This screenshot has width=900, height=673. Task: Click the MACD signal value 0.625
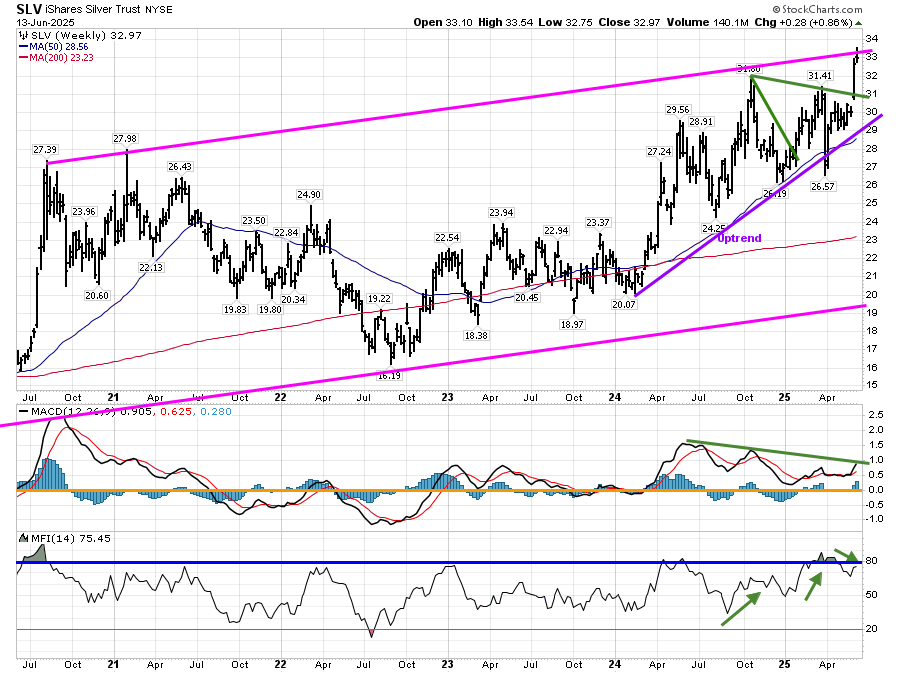176,411
